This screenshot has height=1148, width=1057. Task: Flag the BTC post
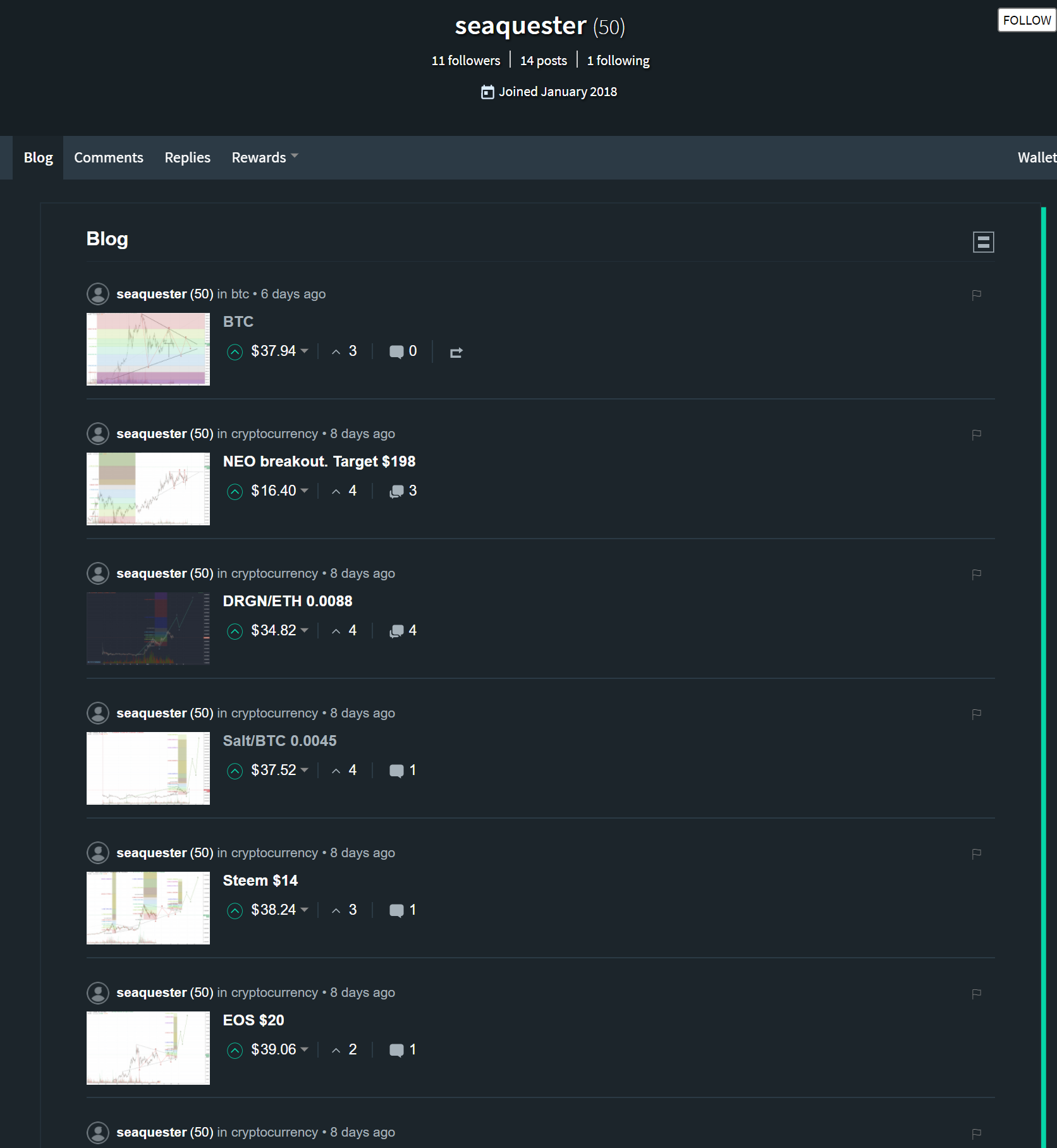click(976, 295)
